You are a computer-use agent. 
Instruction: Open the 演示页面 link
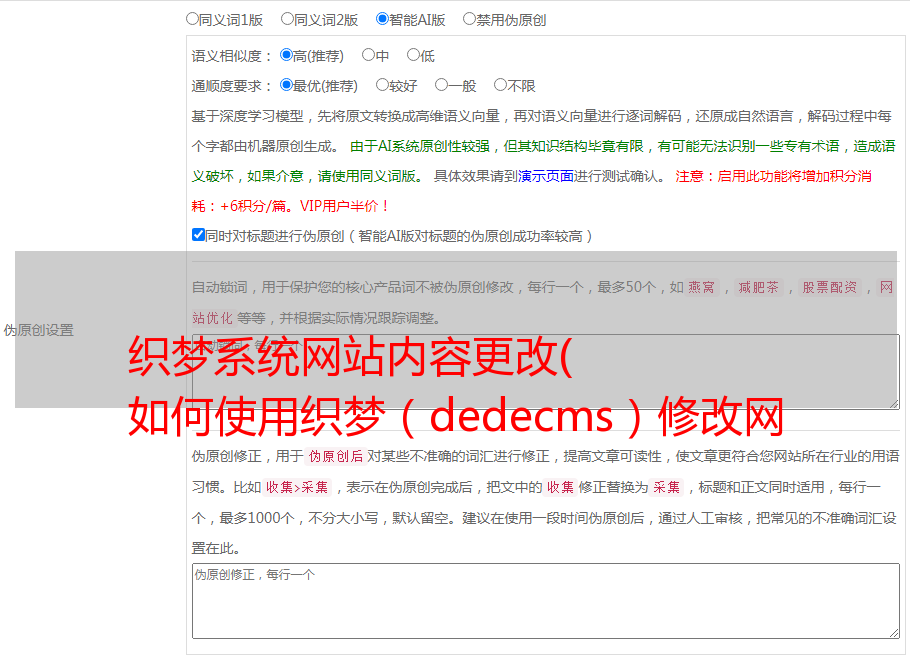[x=546, y=176]
